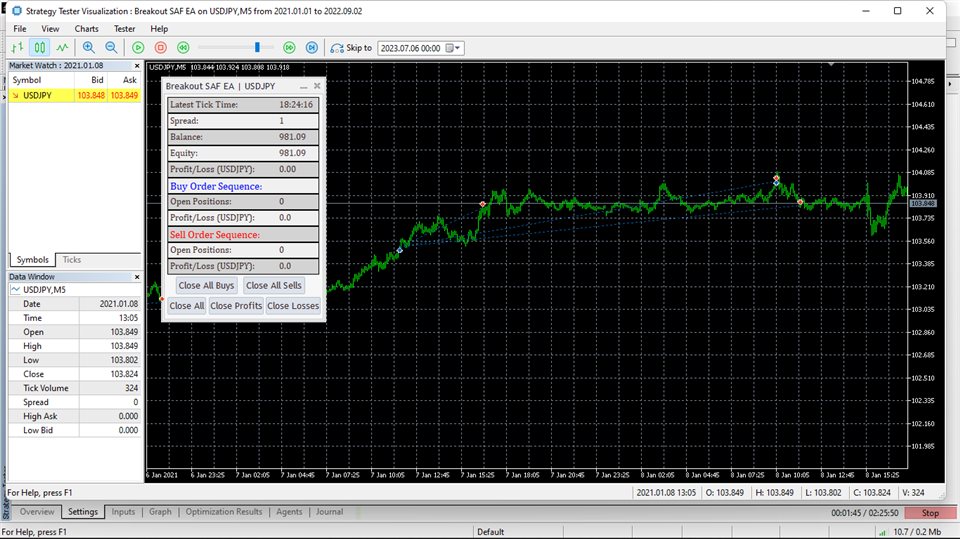This screenshot has width=960, height=539.
Task: Select candlestick chart mode
Action: click(x=40, y=47)
